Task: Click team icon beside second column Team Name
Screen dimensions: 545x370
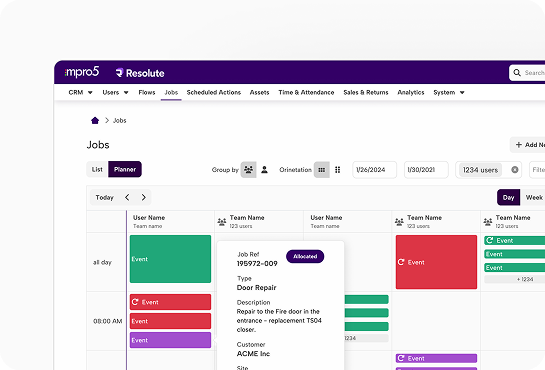Action: coord(222,221)
